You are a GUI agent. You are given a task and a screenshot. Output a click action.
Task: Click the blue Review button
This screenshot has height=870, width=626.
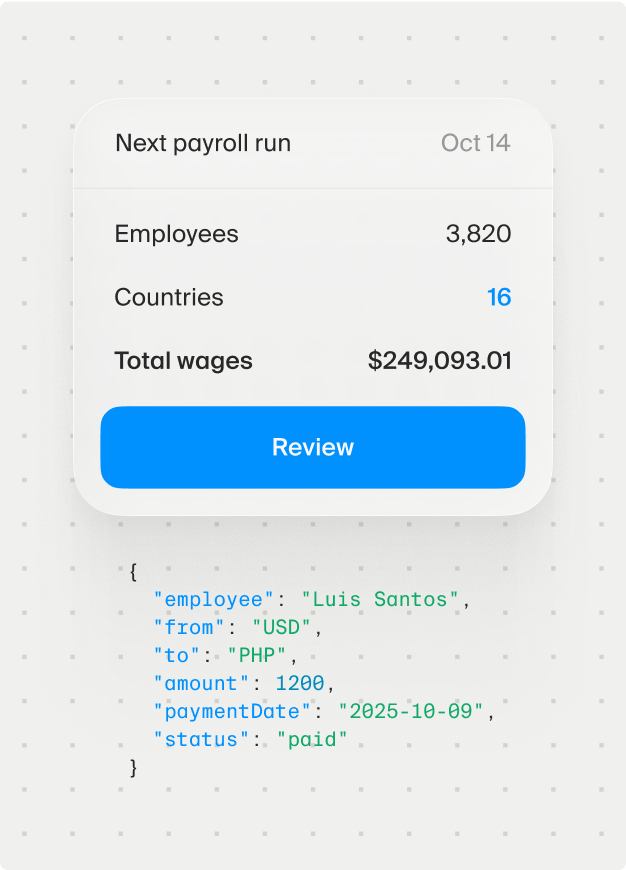313,447
